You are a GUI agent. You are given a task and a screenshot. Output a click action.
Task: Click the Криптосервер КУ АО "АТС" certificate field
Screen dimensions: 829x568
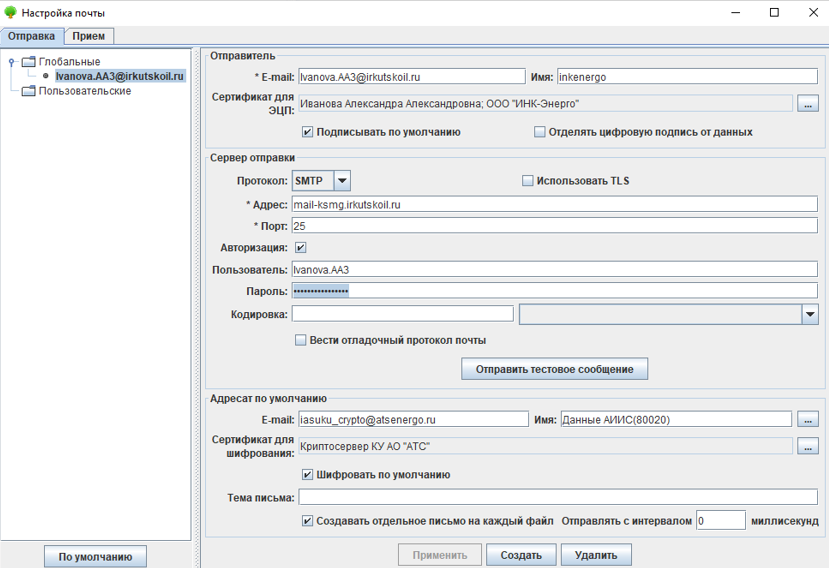546,446
